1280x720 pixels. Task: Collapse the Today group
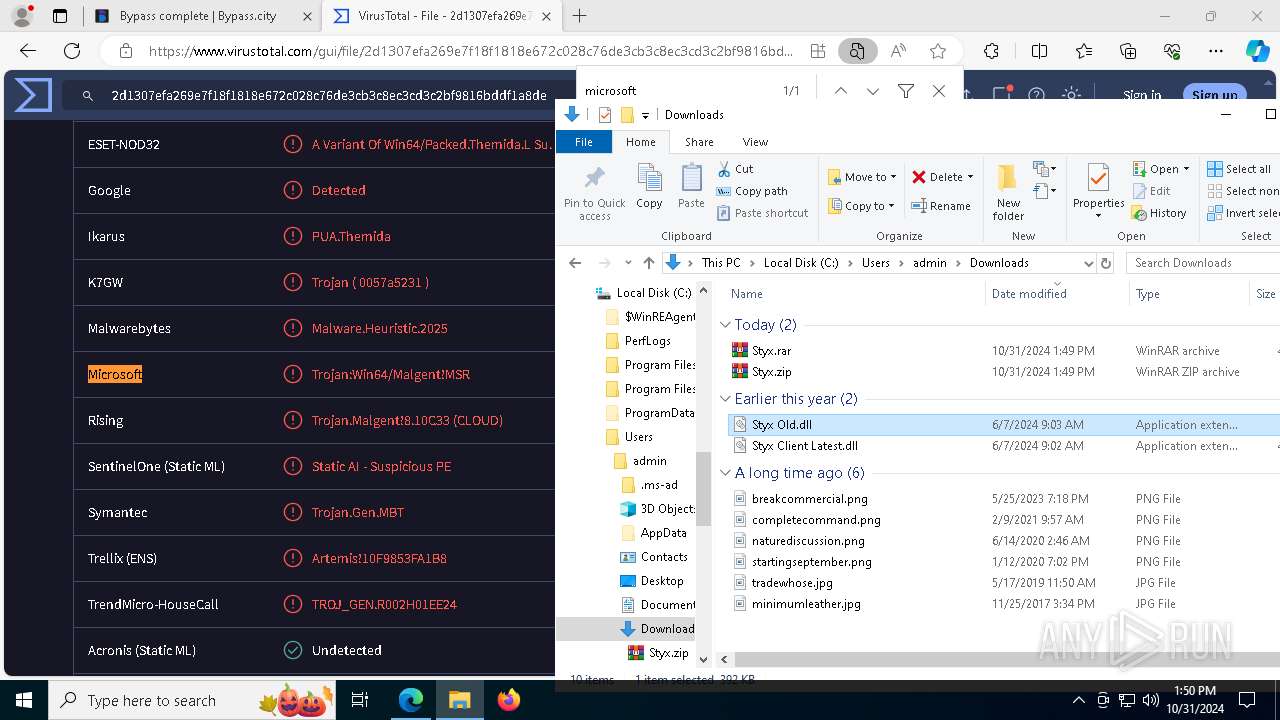pyautogui.click(x=725, y=325)
